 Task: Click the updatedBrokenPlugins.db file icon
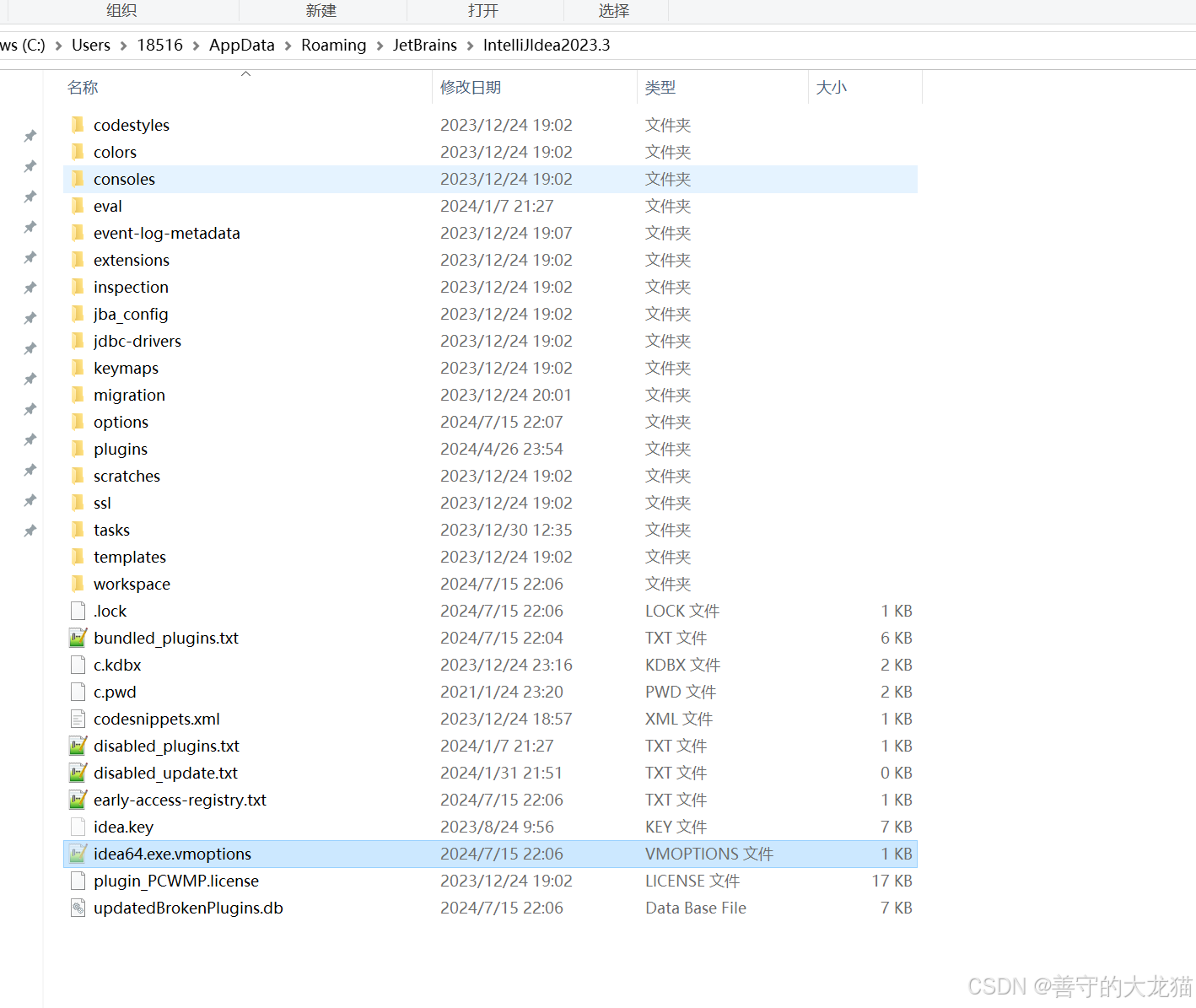point(78,908)
